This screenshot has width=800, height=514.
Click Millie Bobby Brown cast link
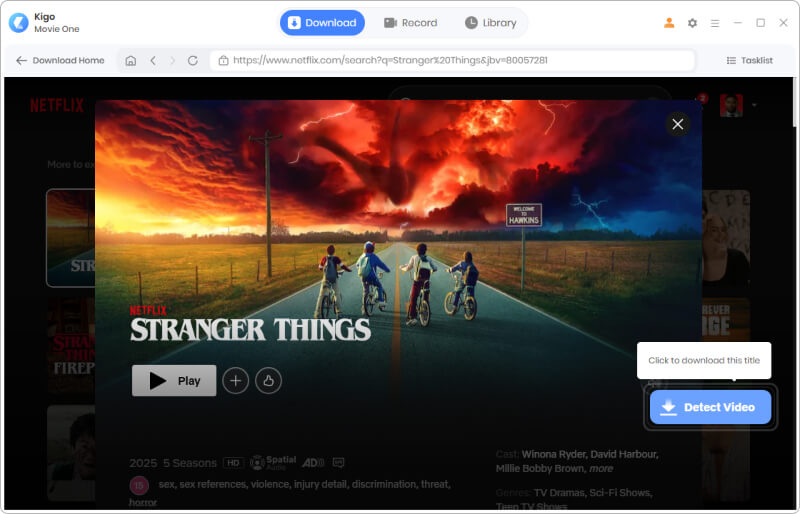pyautogui.click(x=540, y=469)
